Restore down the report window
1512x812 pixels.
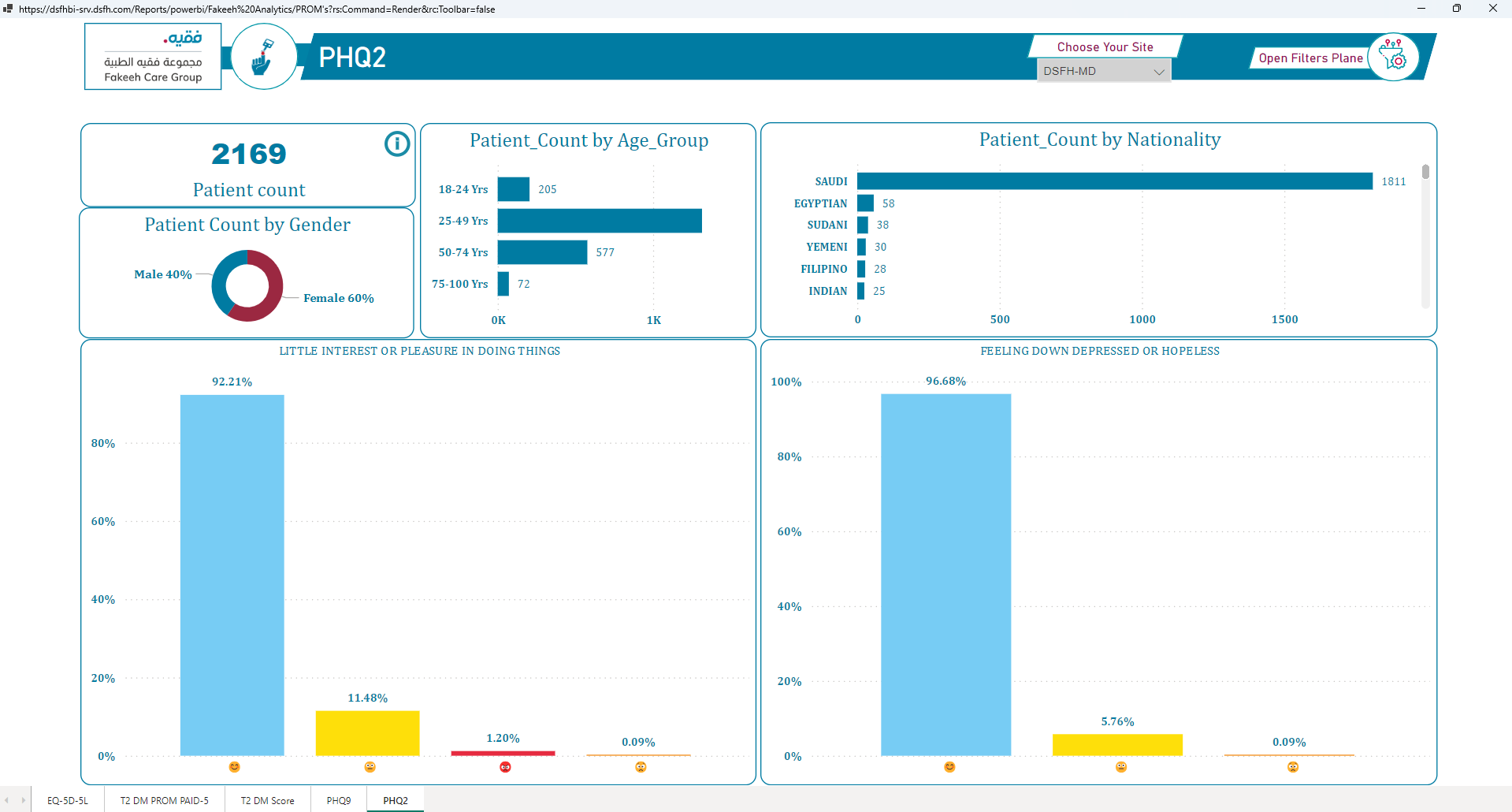click(x=1457, y=9)
